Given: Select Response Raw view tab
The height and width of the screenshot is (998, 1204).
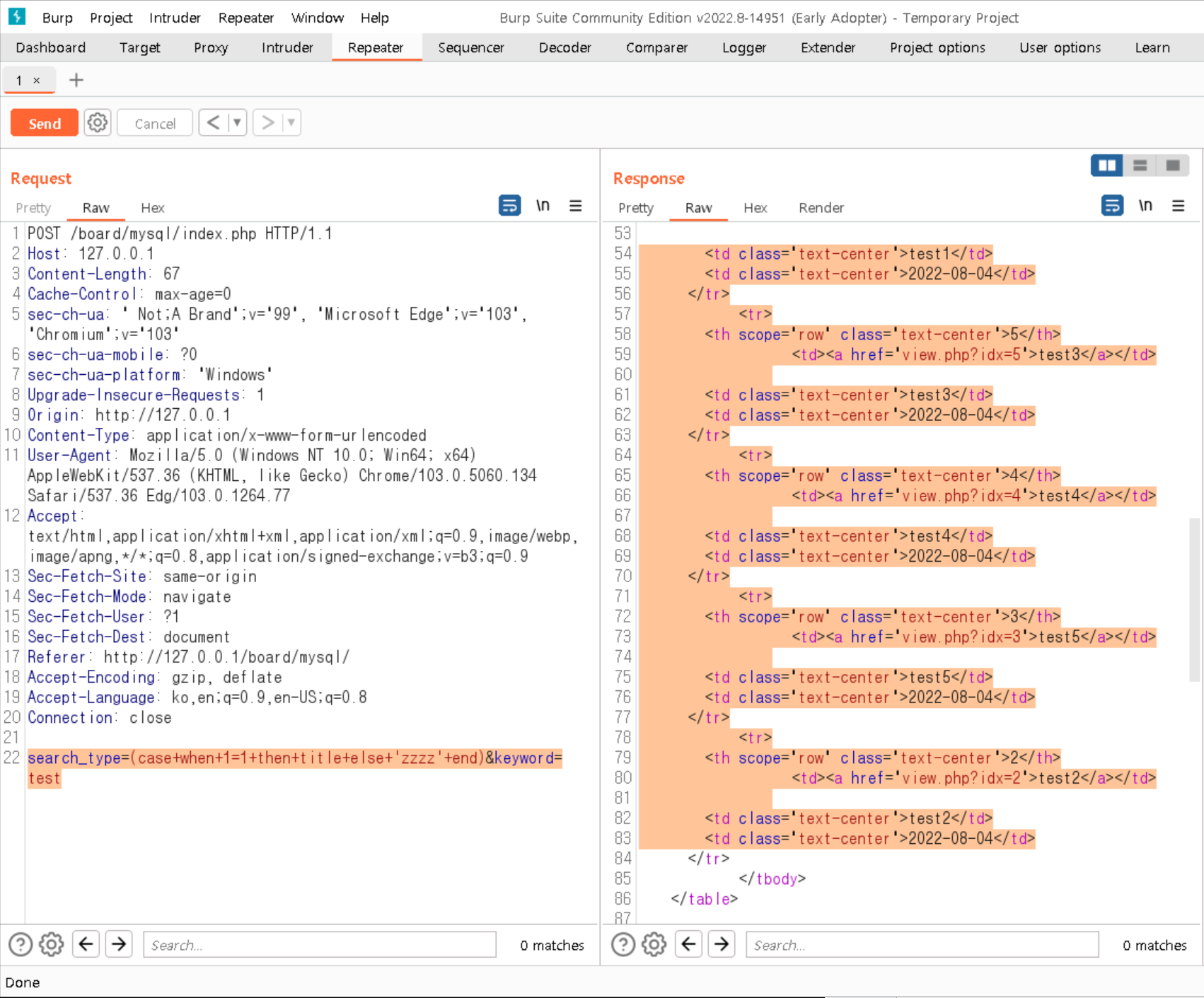Looking at the screenshot, I should (698, 207).
